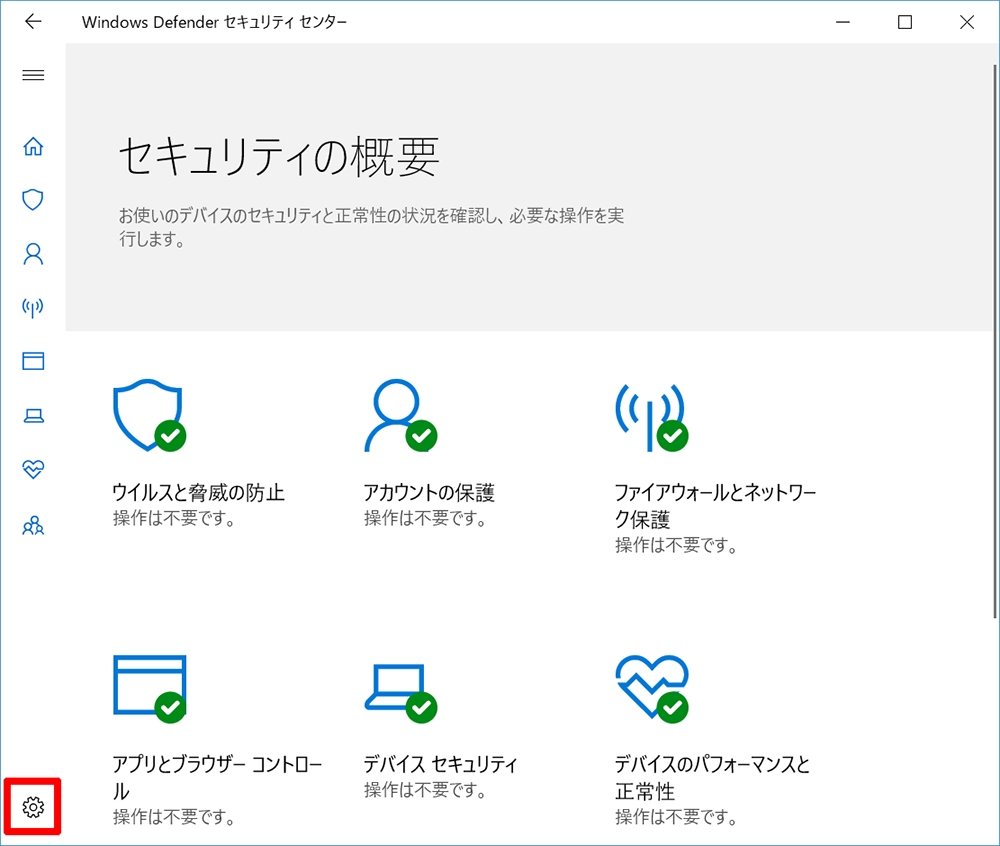Open virus protection shield sidebar icon
1000x846 pixels.
[33, 200]
